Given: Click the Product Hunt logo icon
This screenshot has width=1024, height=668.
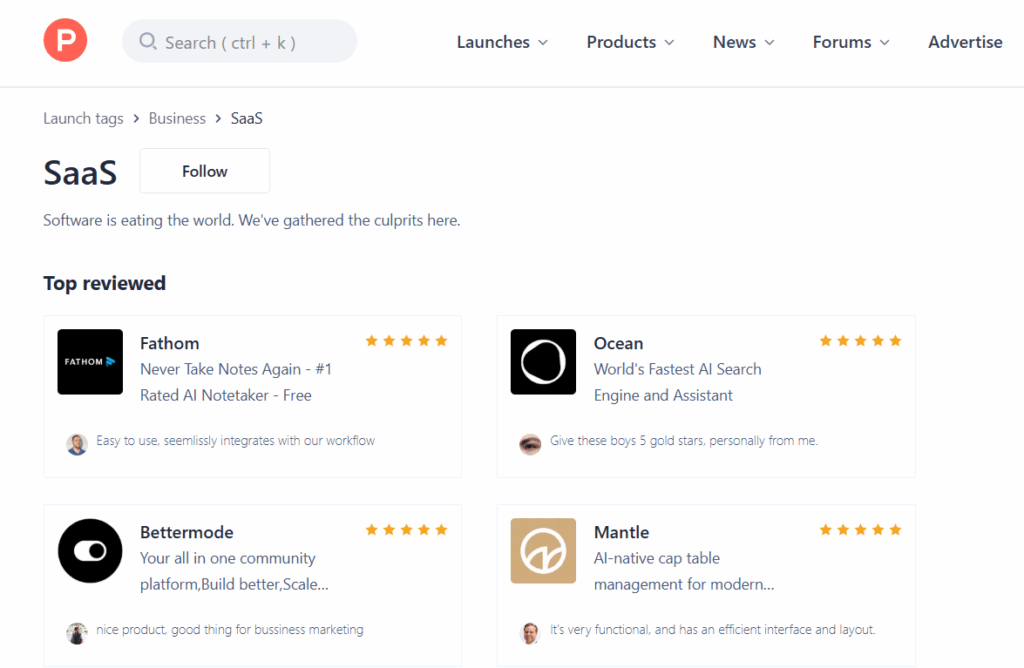Looking at the screenshot, I should (x=65, y=41).
